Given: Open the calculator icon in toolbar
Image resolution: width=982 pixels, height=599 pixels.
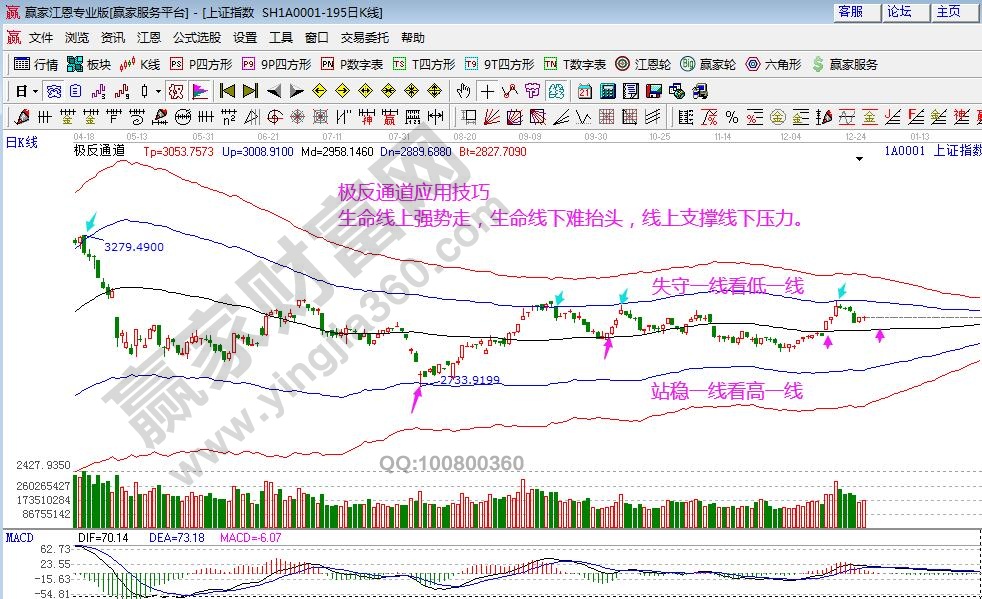Looking at the screenshot, I should coord(606,90).
